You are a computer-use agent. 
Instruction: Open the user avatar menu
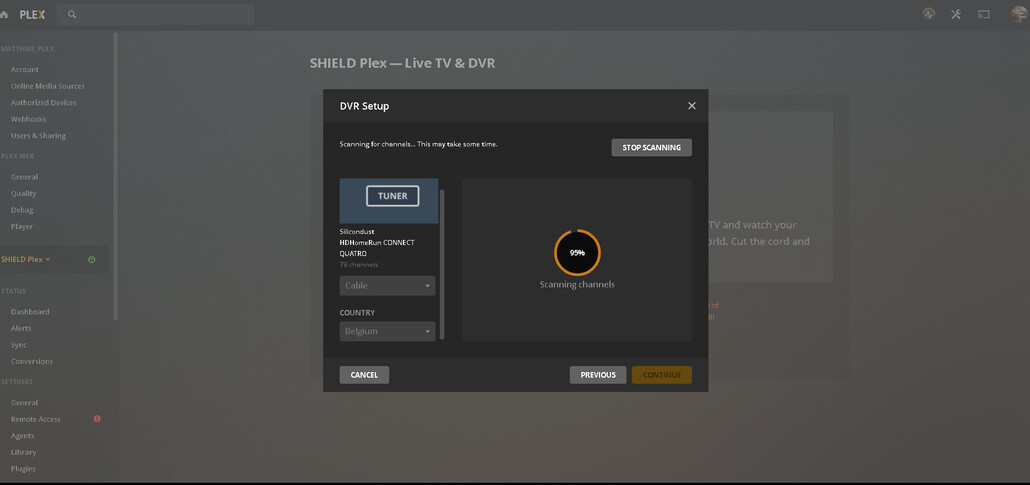[1019, 14]
